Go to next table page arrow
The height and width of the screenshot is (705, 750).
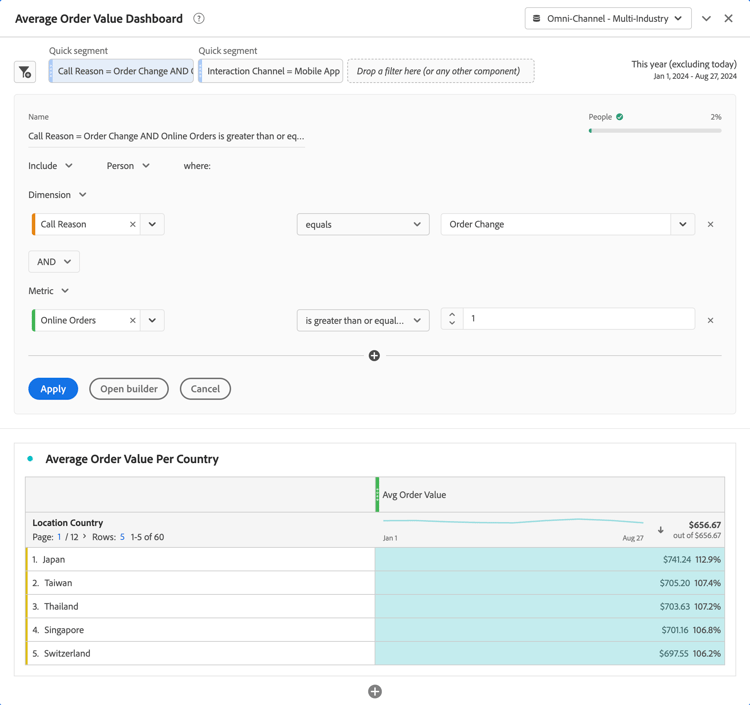tap(85, 537)
